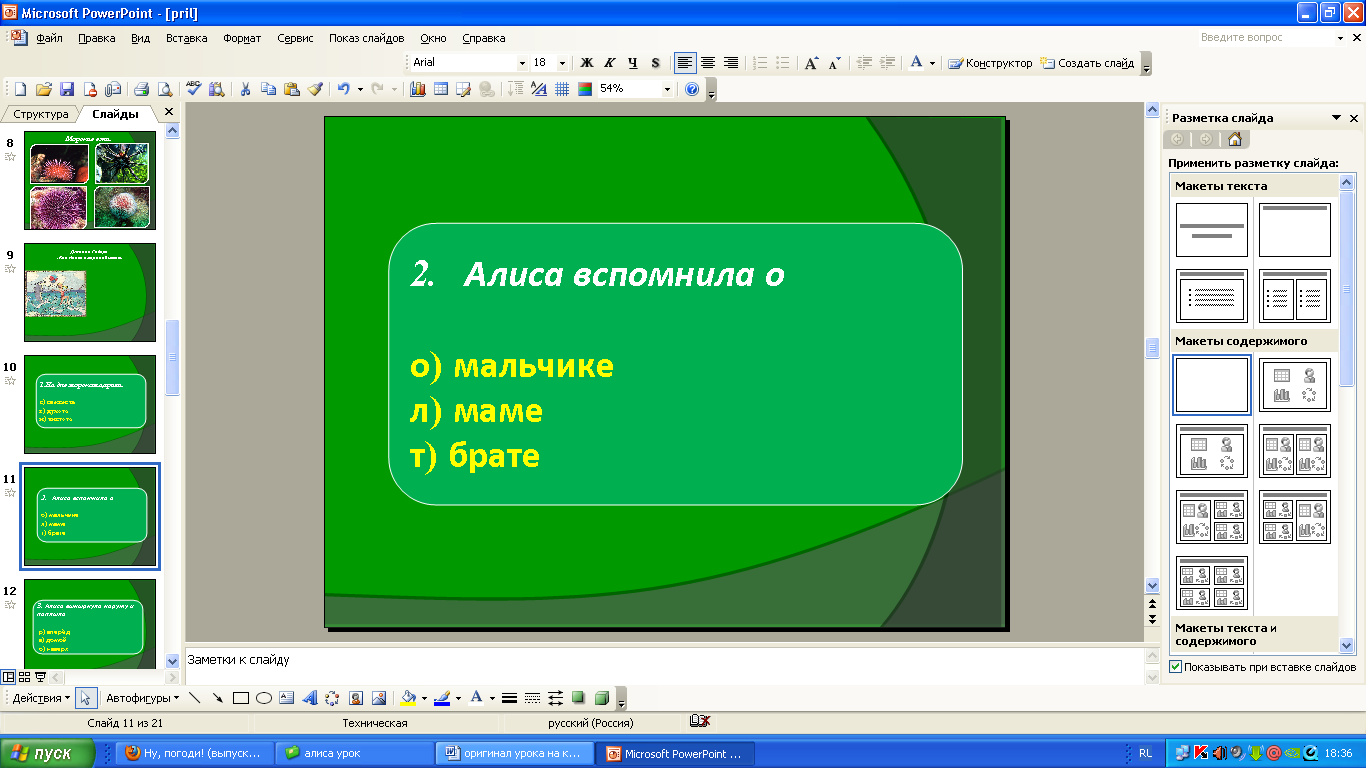The width and height of the screenshot is (1366, 768).
Task: Select the Oval drawing tool
Action: tap(263, 698)
